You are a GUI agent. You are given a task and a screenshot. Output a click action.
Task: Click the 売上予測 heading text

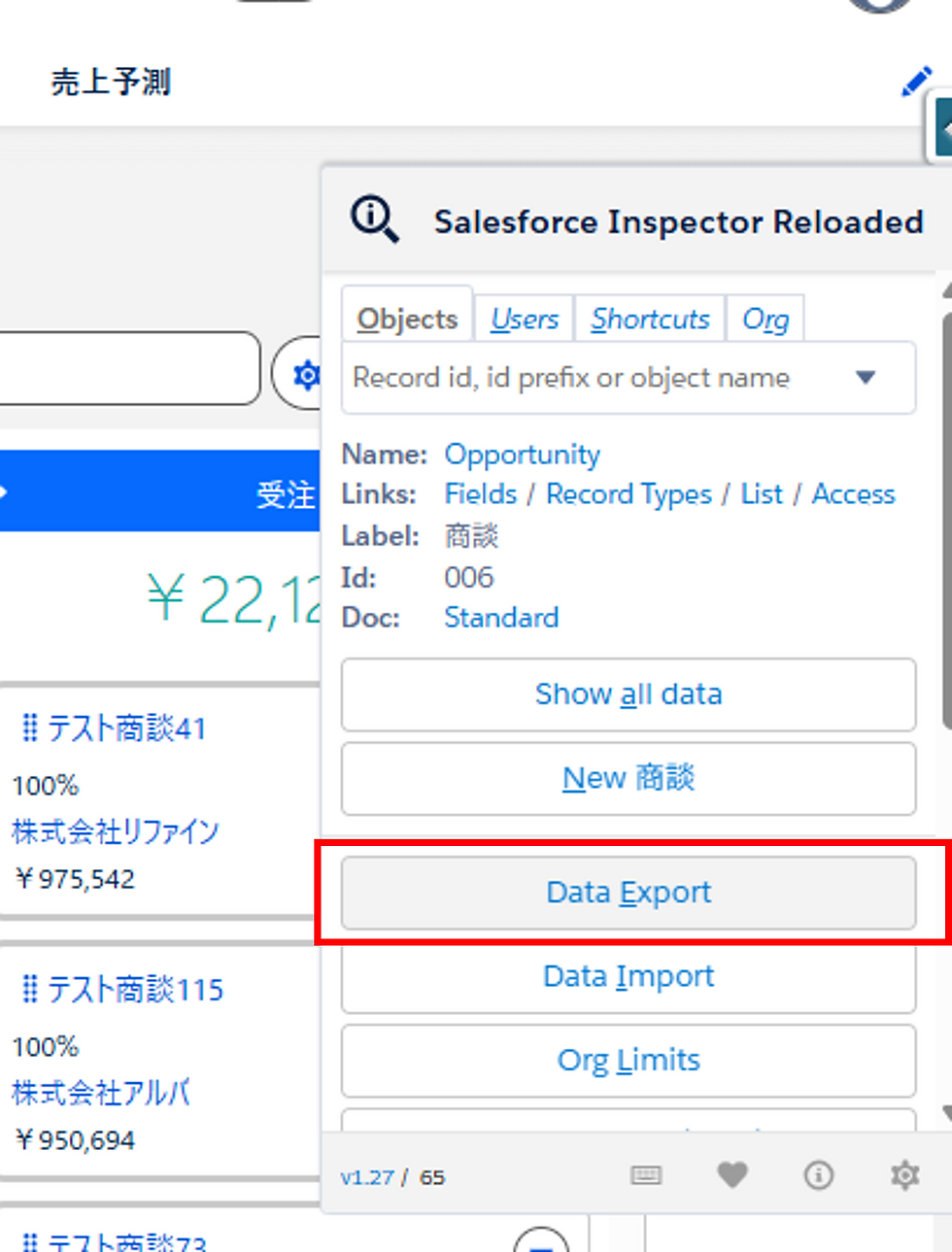coord(111,82)
